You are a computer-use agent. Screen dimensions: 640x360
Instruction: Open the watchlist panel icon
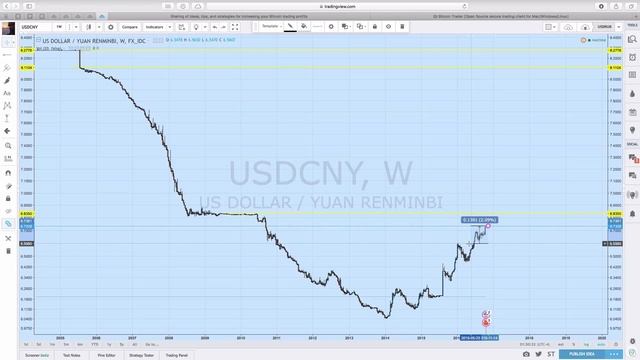click(x=632, y=39)
